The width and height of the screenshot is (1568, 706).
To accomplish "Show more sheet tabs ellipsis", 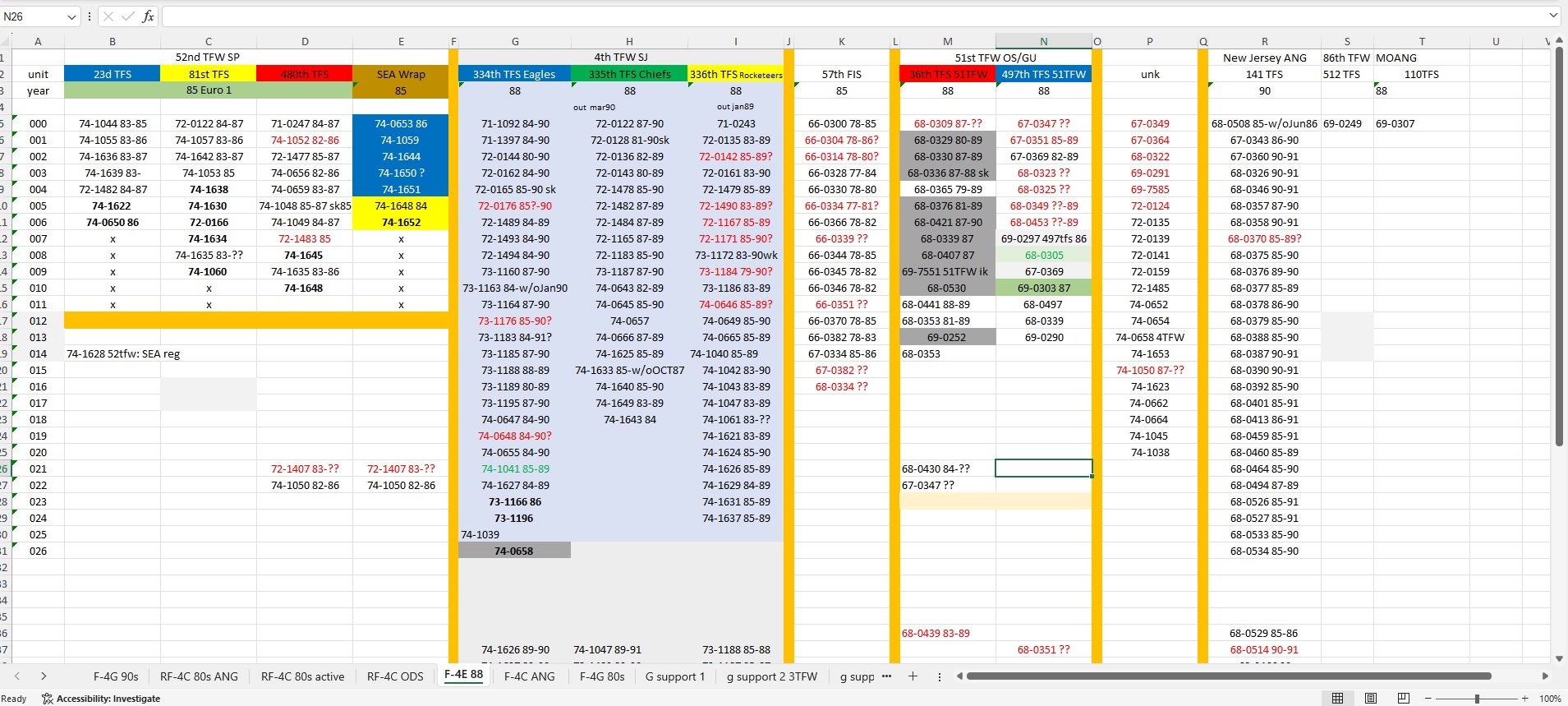I will tap(886, 676).
